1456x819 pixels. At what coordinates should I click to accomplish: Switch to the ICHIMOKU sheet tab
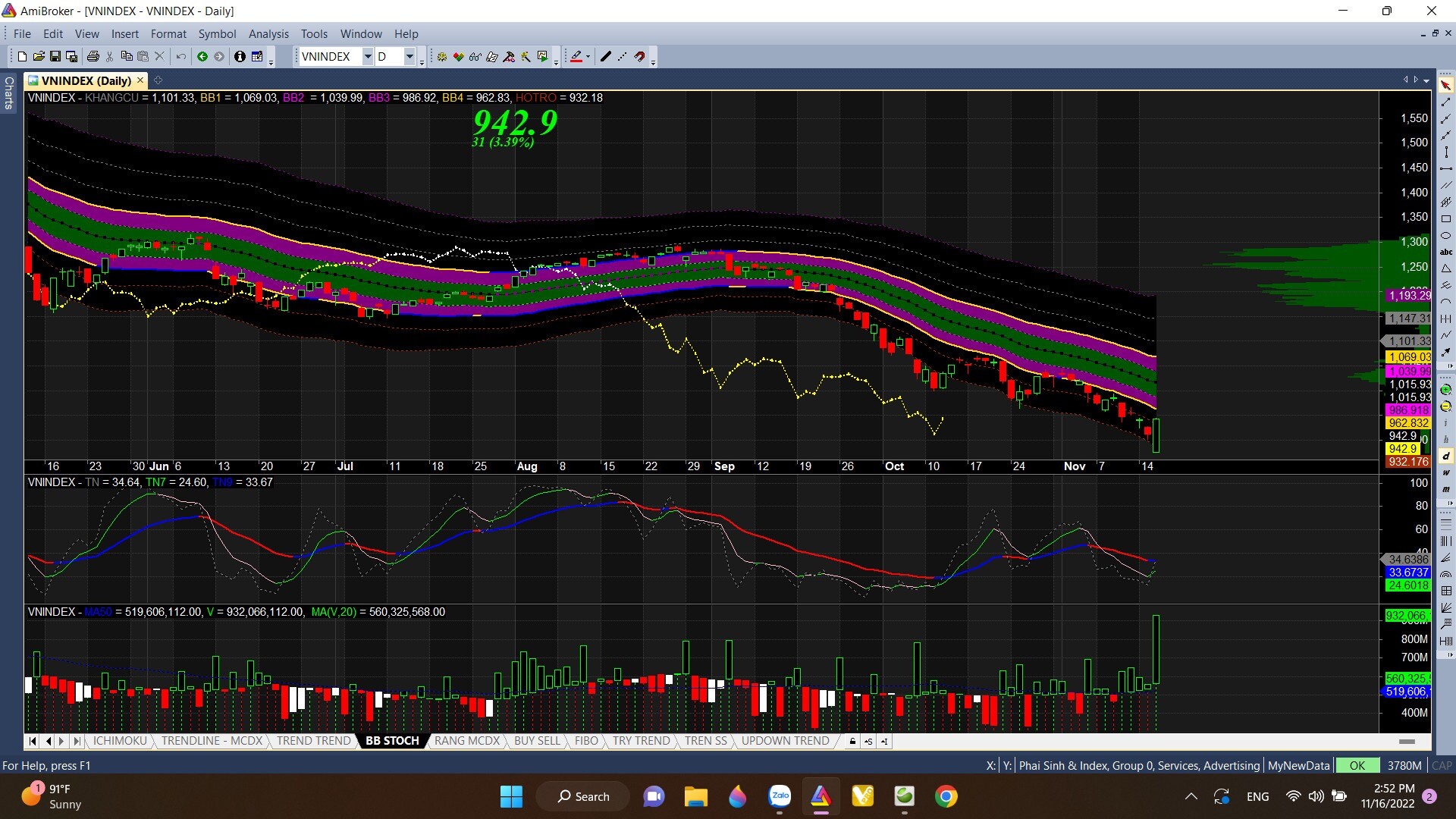click(120, 741)
